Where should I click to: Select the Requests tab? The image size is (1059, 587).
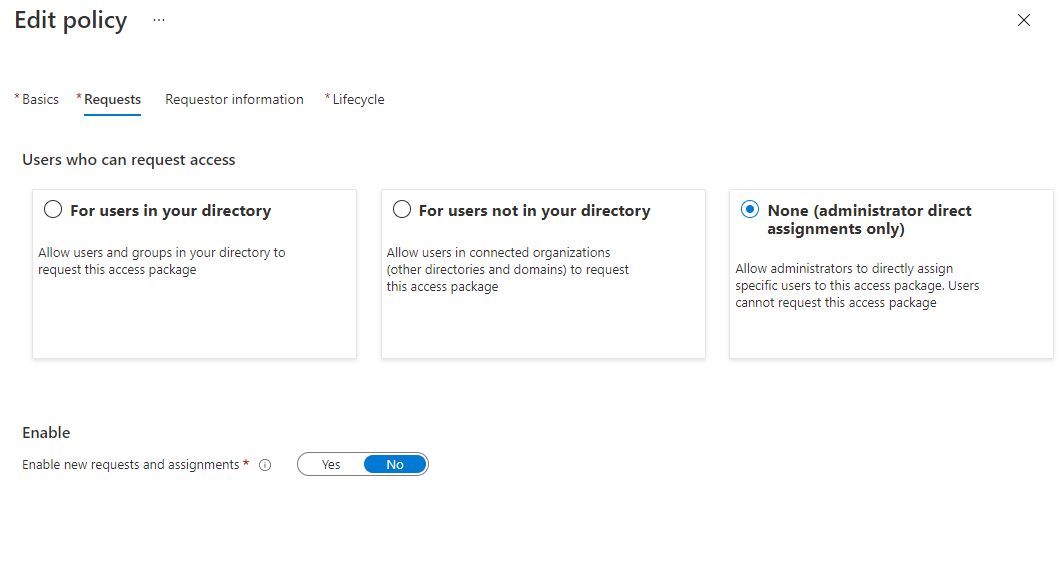coord(112,99)
